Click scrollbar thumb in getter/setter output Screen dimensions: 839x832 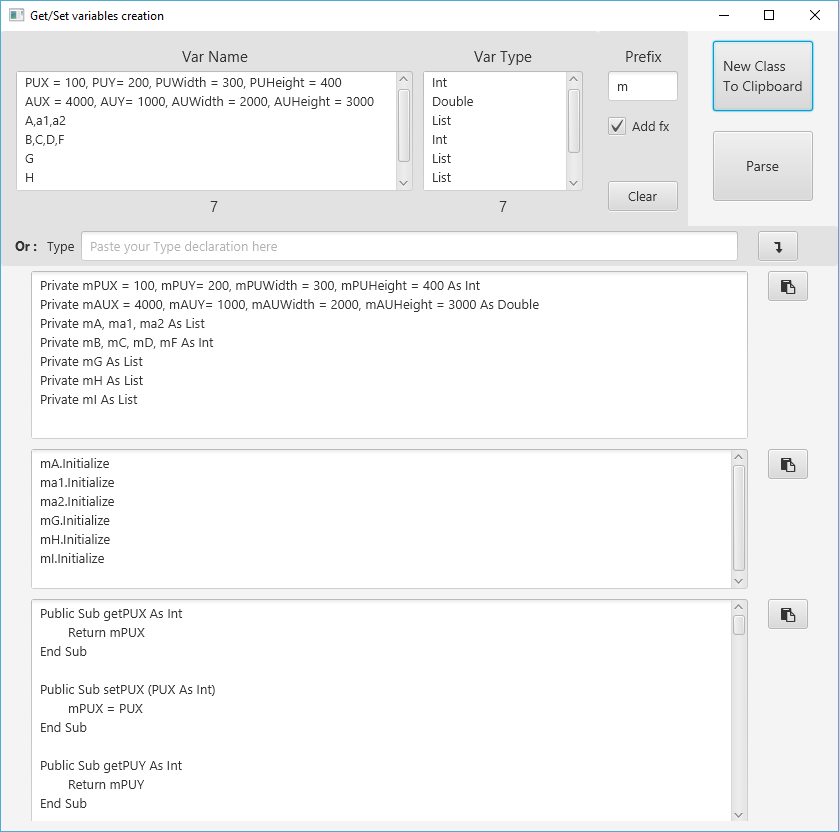point(739,625)
